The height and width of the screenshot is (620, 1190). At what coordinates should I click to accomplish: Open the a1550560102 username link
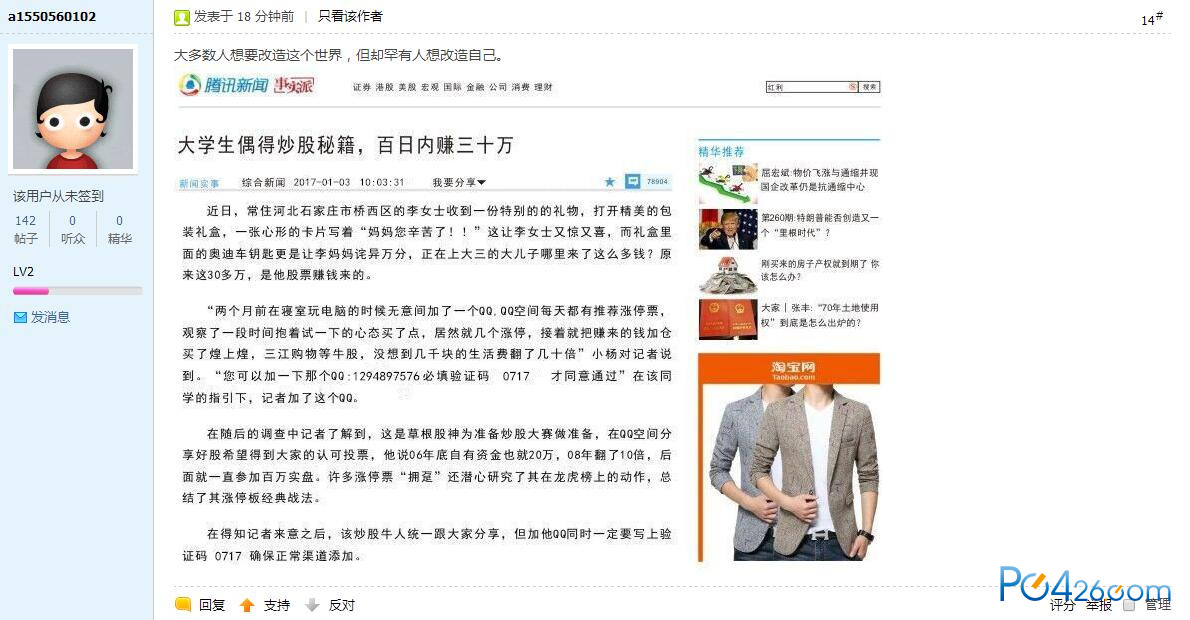52,16
